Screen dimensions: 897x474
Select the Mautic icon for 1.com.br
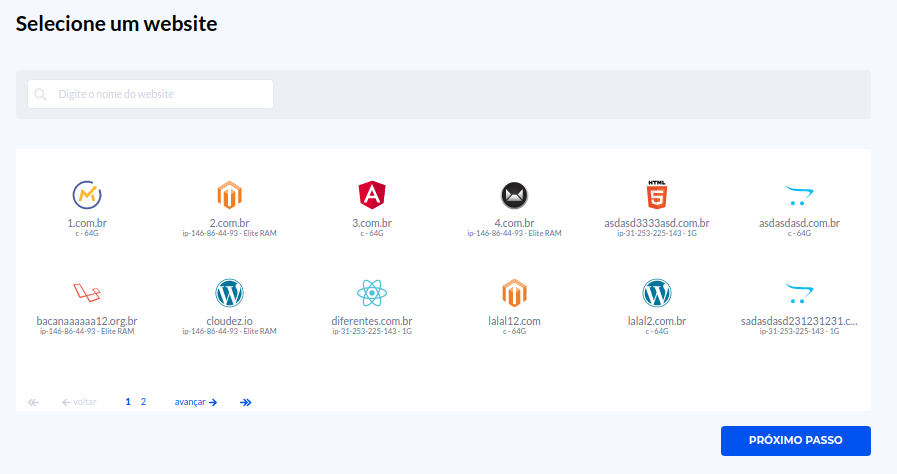[87, 194]
